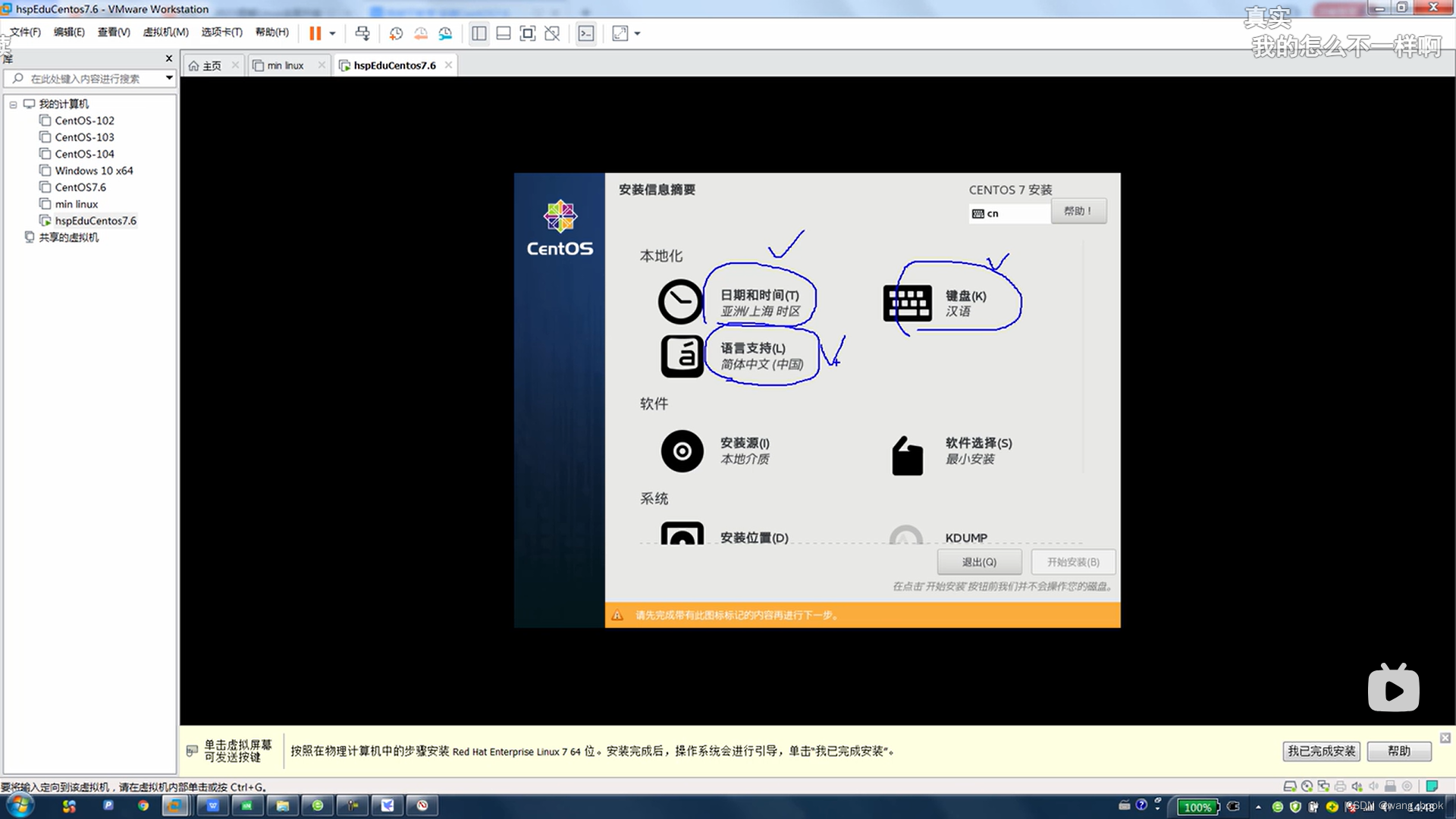The image size is (1456, 819).
Task: Close the hspEduCentos7.6 tab
Action: point(448,65)
